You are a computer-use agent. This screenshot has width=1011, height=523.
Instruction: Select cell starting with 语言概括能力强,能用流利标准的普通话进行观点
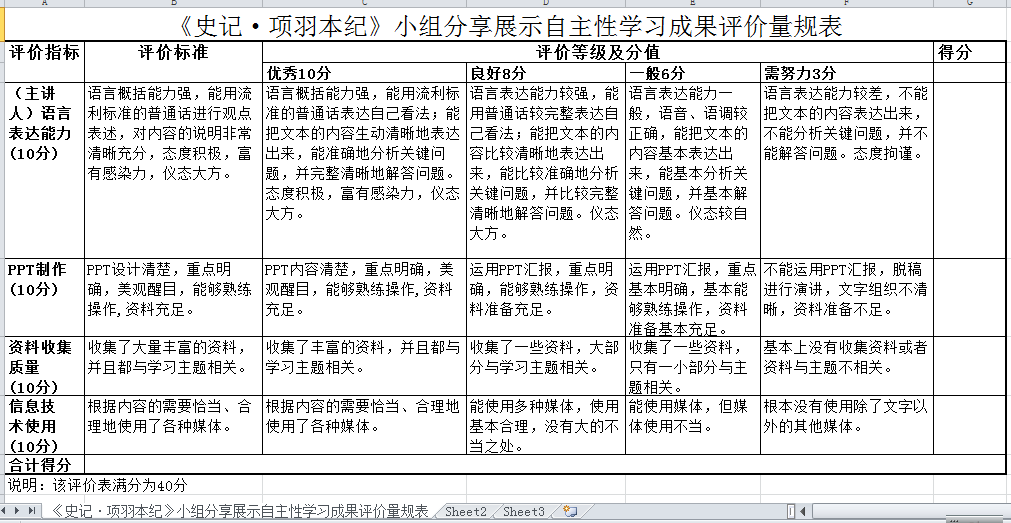pos(173,170)
